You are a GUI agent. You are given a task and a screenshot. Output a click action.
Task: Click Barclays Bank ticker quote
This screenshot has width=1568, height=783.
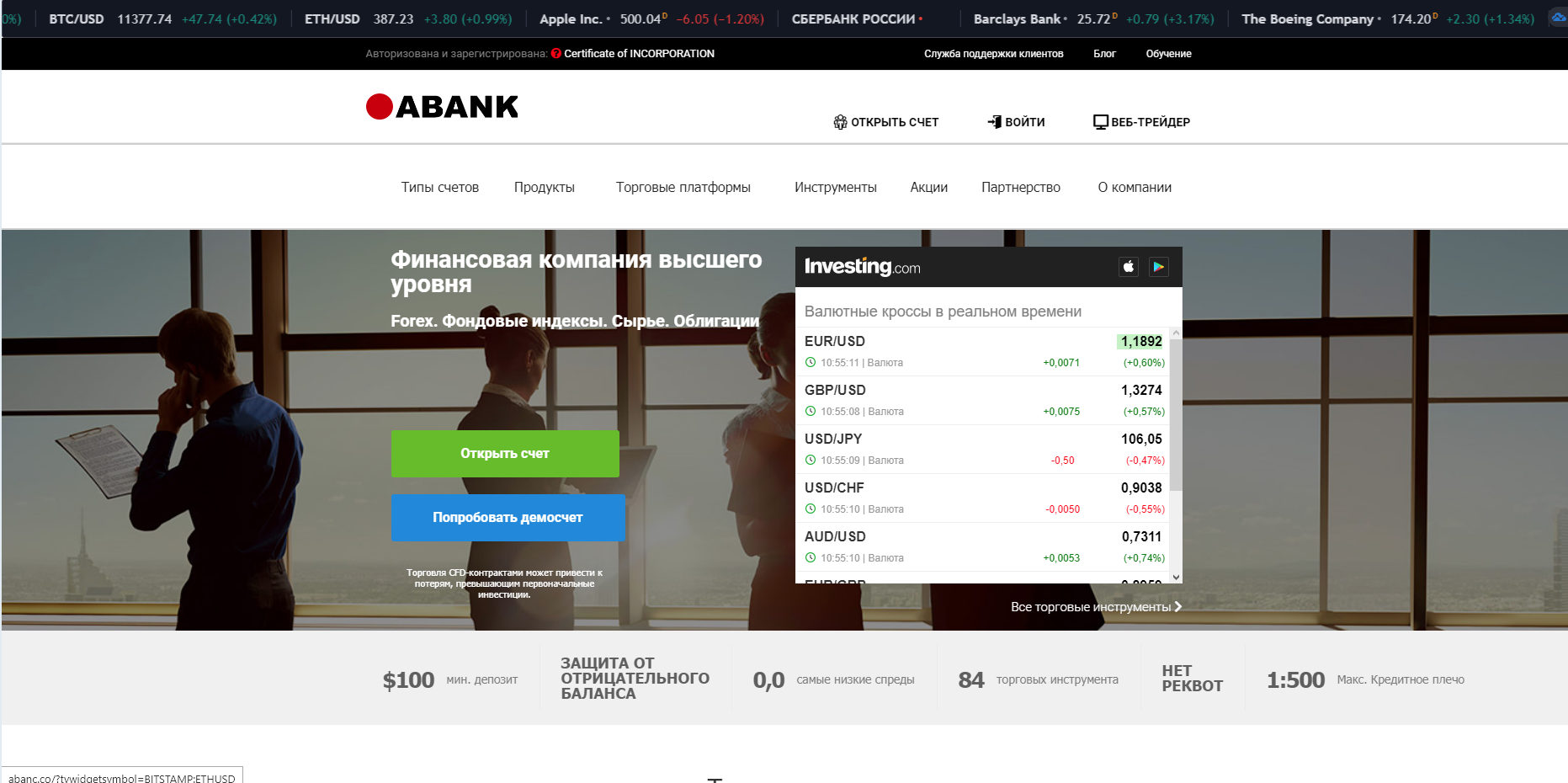click(1093, 19)
